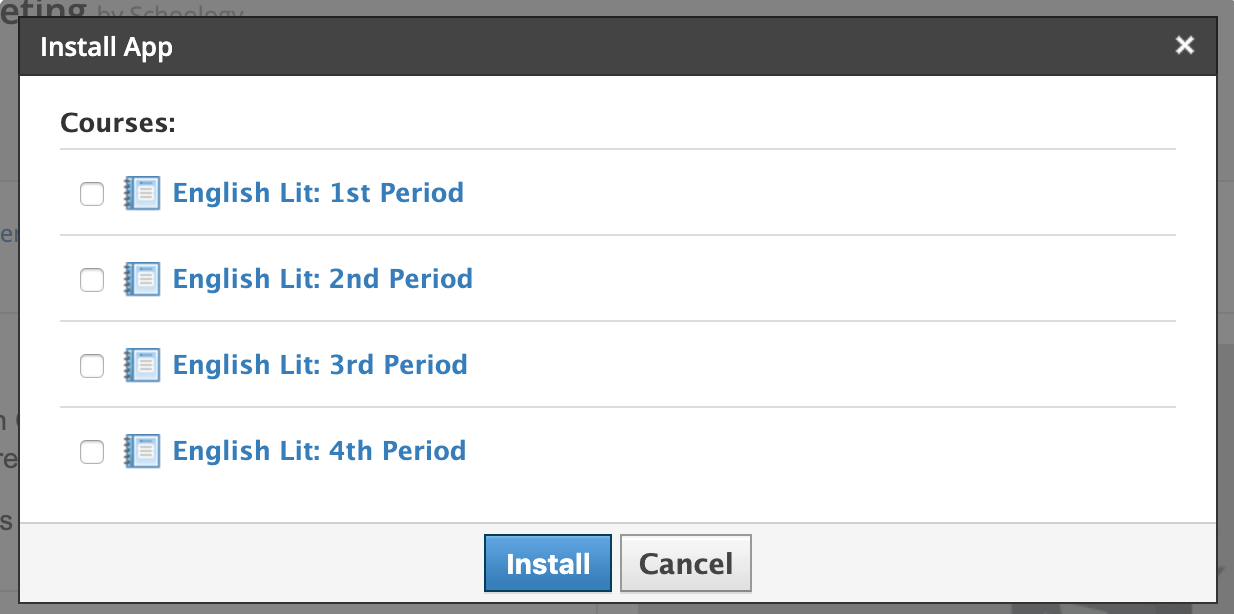The image size is (1234, 614).
Task: Select the English Lit: 3rd Period link
Action: coord(320,365)
